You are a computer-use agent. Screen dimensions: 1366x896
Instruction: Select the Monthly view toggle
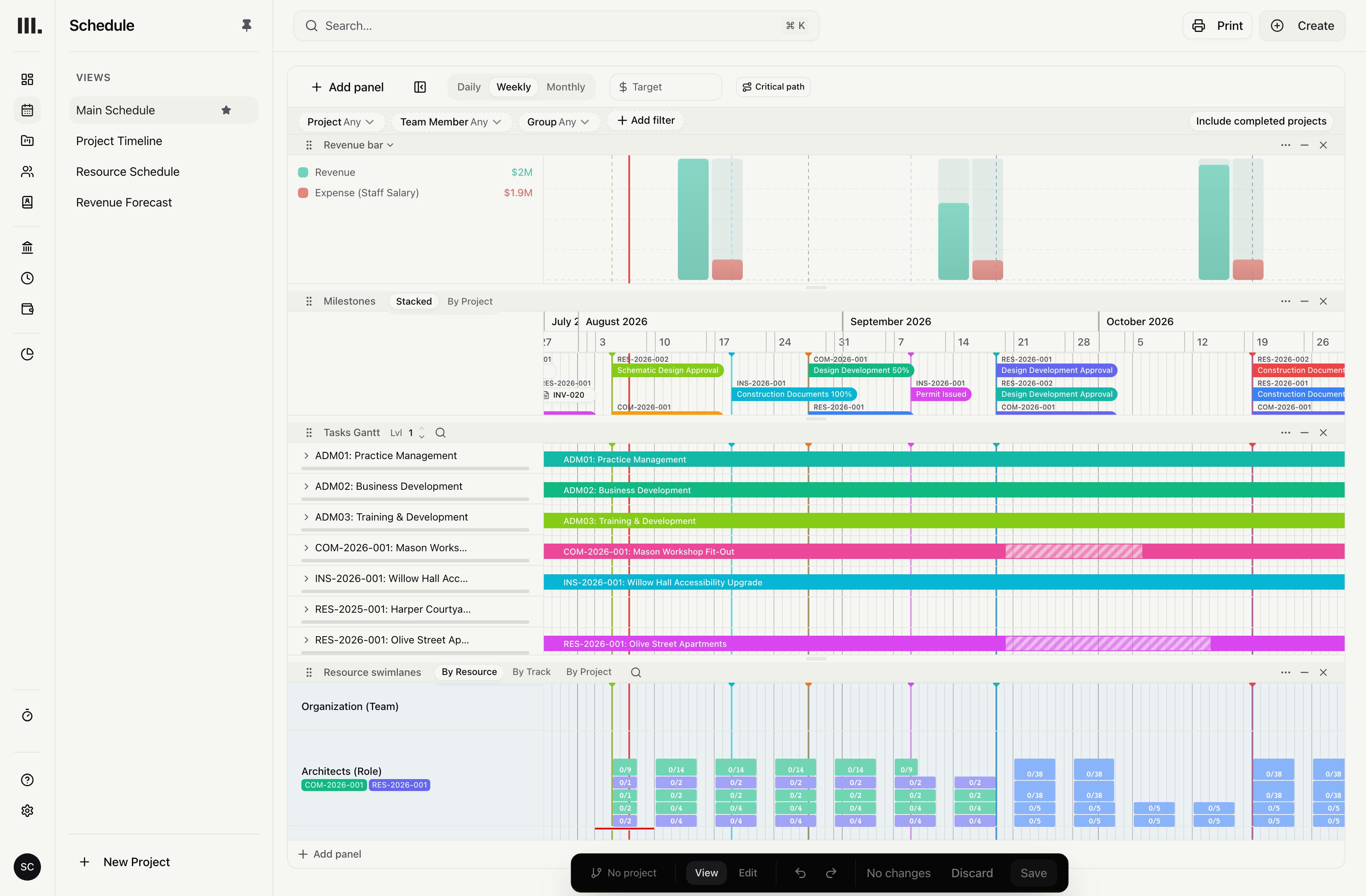(x=565, y=87)
